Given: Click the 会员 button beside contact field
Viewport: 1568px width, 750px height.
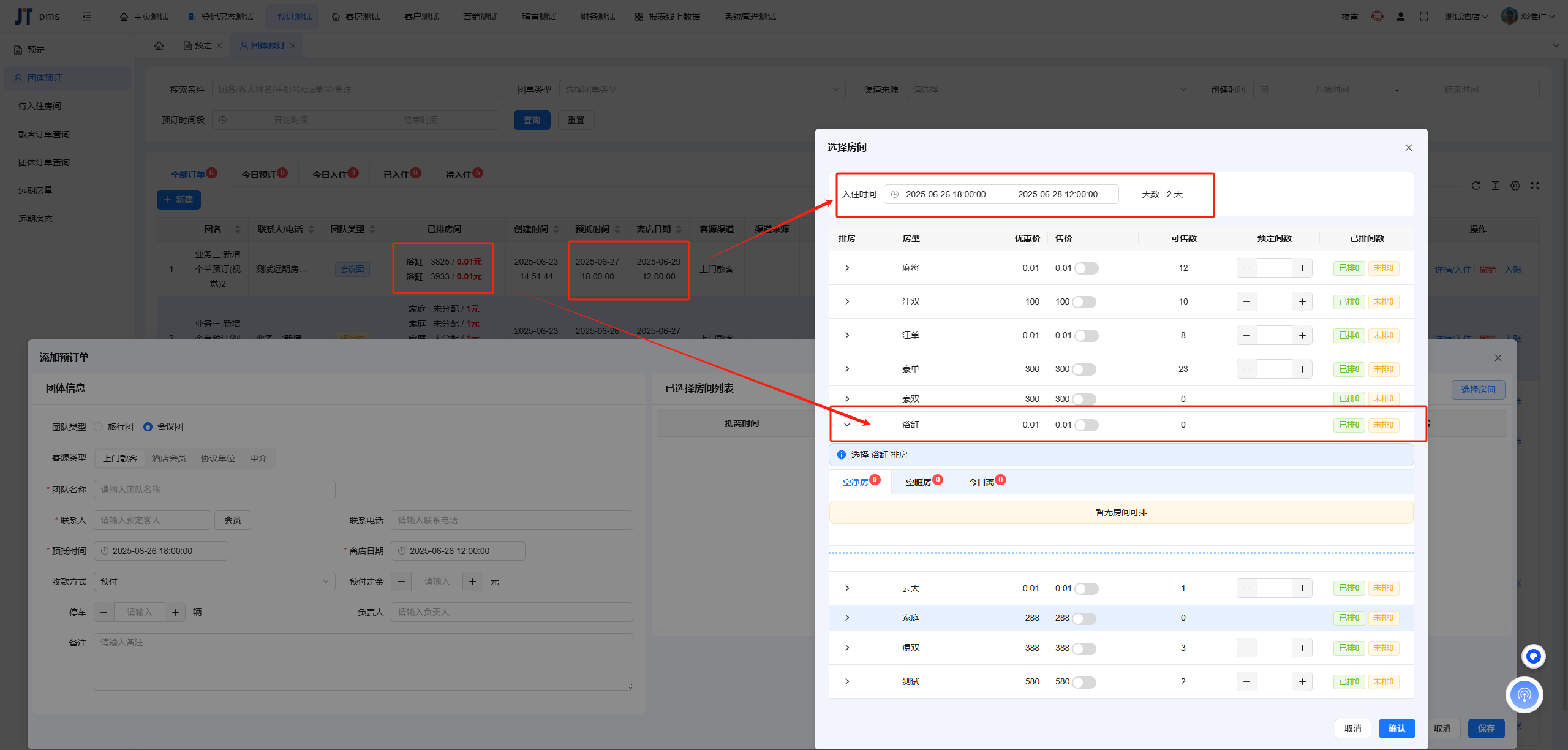Looking at the screenshot, I should pos(232,520).
